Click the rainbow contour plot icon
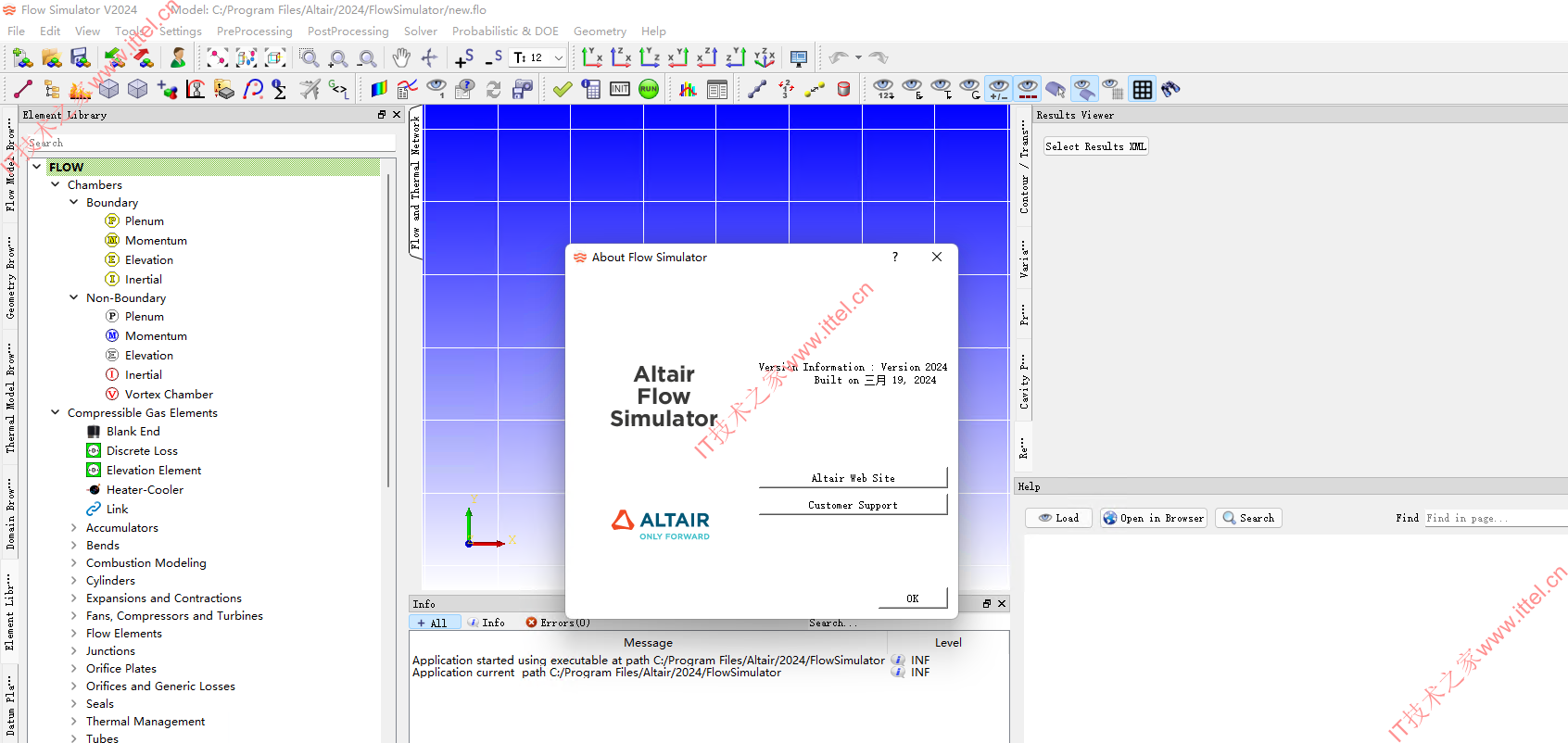The width and height of the screenshot is (1568, 743). [379, 89]
